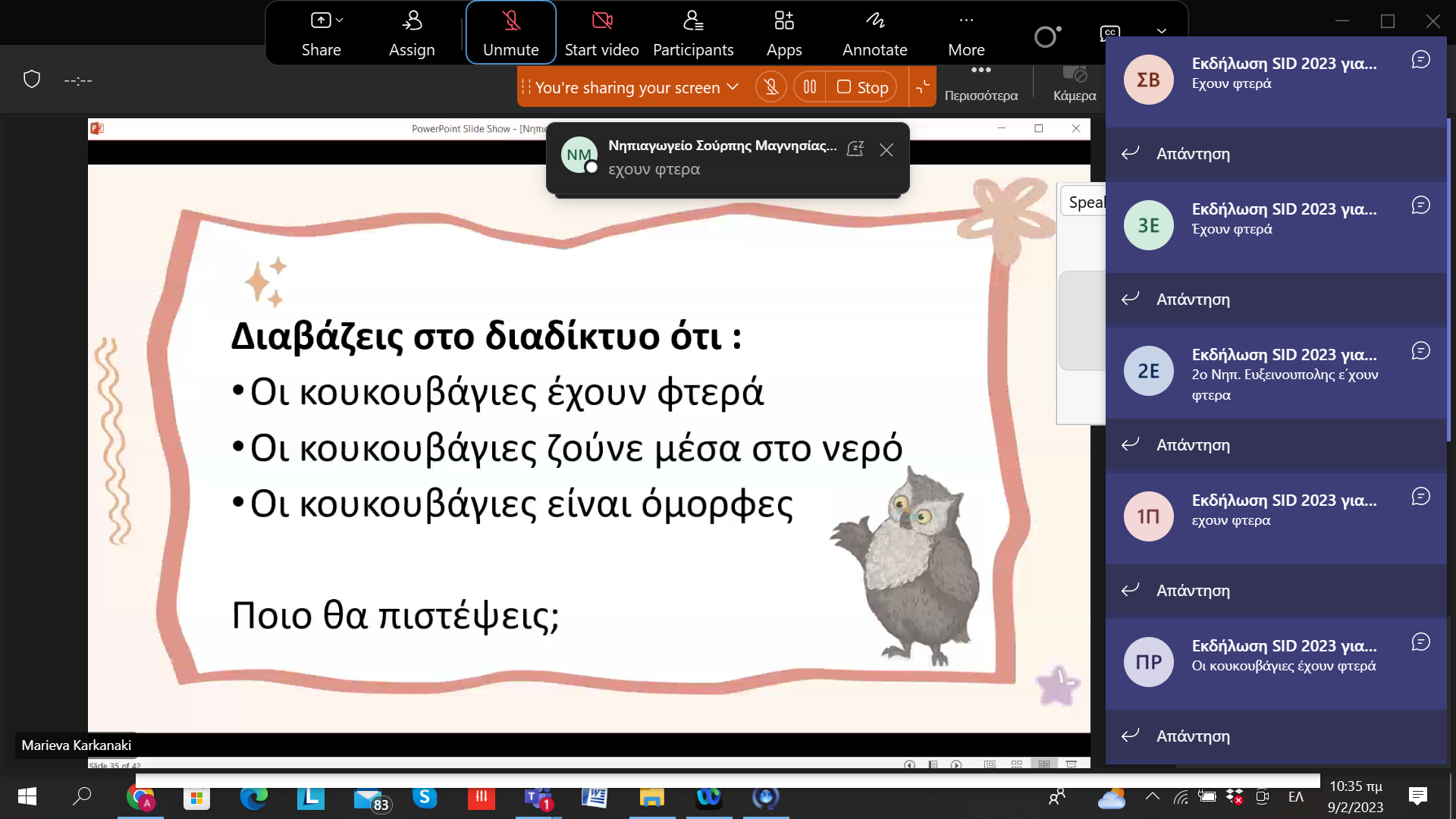The width and height of the screenshot is (1456, 819).
Task: Expand the chevron next to captions
Action: click(1161, 32)
